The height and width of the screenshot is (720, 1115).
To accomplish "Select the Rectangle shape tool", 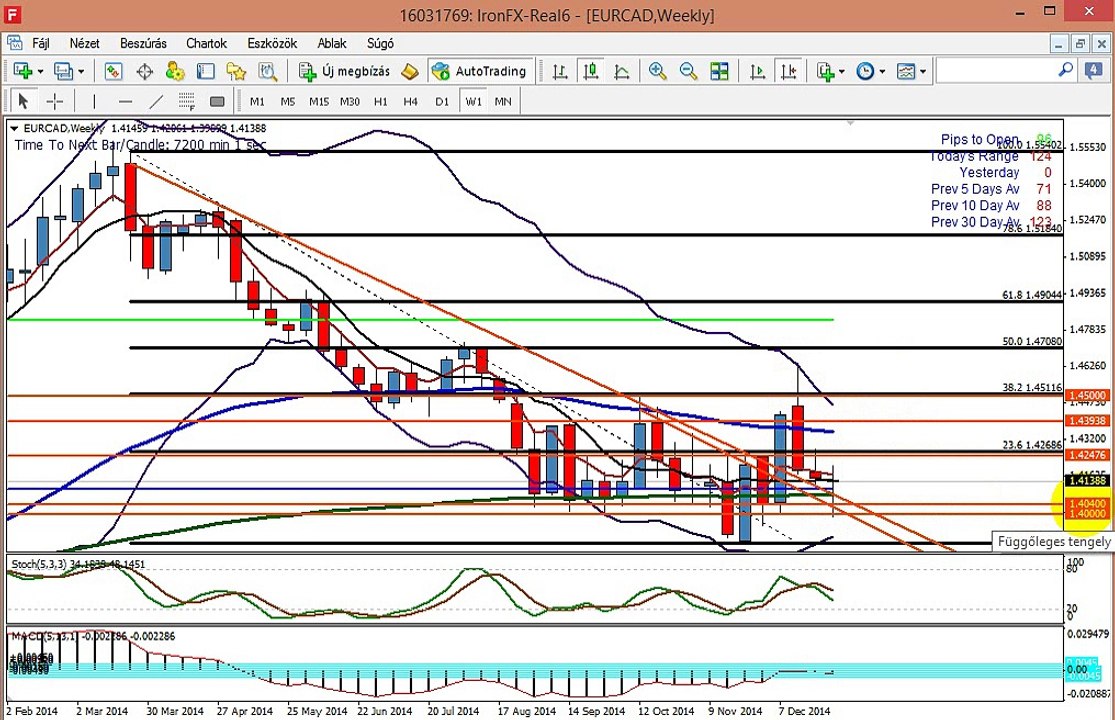I will (218, 102).
